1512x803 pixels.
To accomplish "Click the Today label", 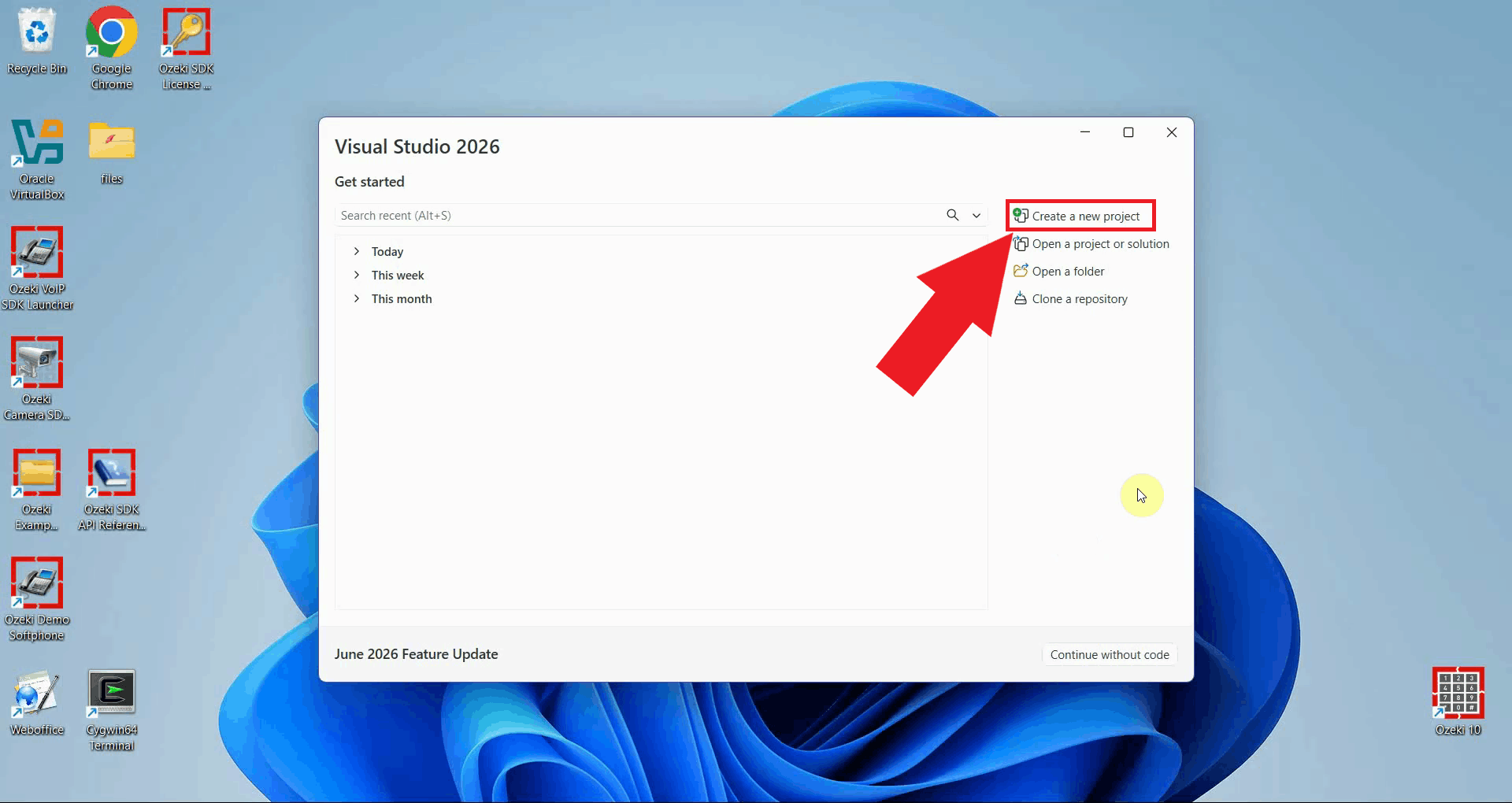I will pyautogui.click(x=387, y=252).
